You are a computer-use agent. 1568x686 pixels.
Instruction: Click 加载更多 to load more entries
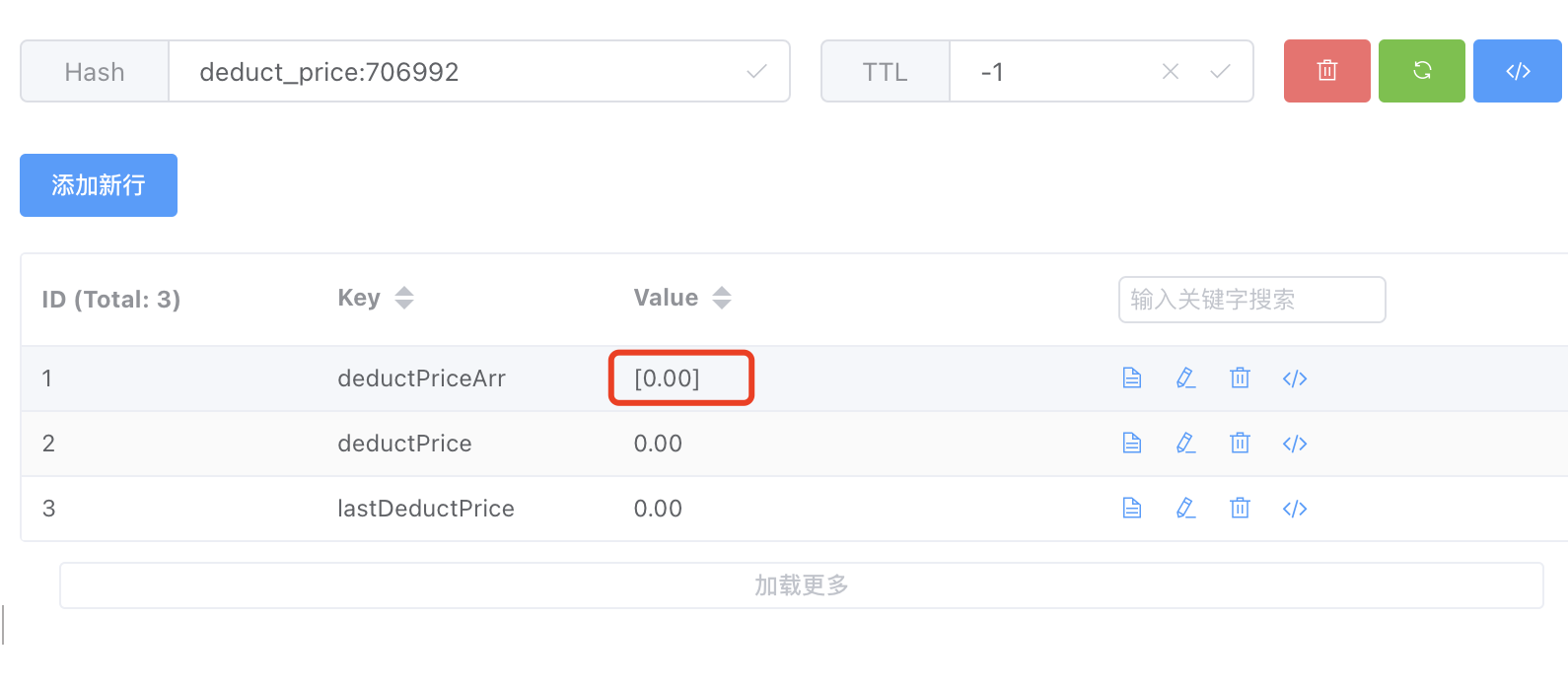pos(801,583)
